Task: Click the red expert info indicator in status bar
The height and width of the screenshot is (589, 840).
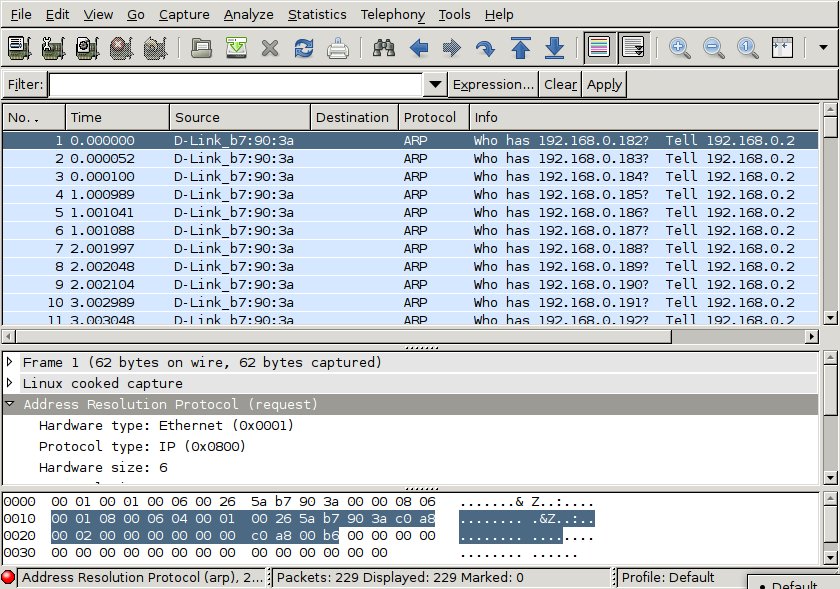Action: pyautogui.click(x=9, y=577)
